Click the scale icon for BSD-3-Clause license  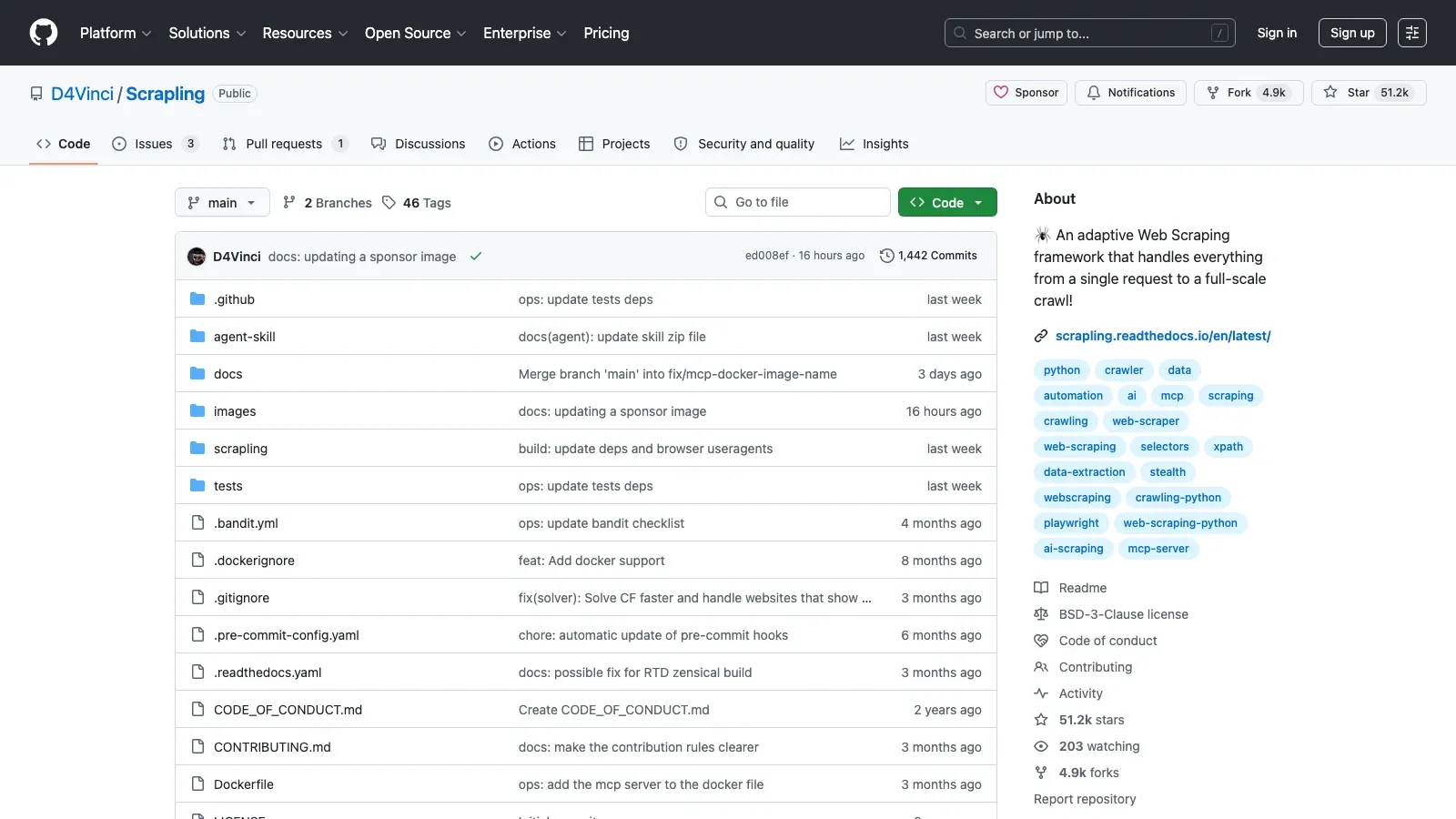(x=1041, y=614)
